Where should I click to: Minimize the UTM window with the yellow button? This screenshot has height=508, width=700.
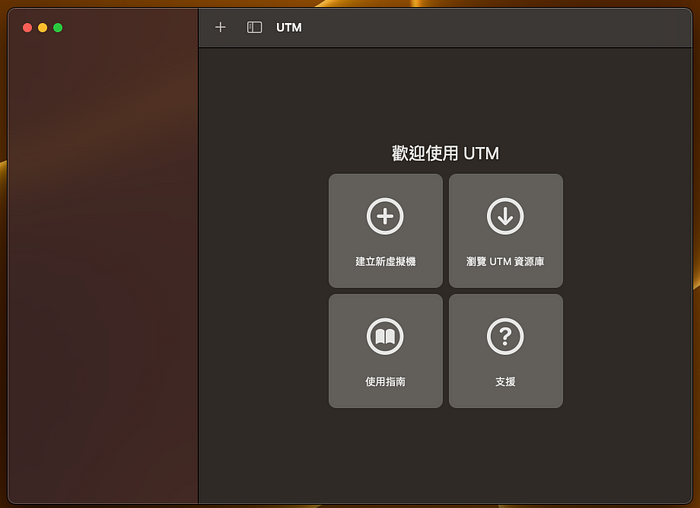(42, 28)
